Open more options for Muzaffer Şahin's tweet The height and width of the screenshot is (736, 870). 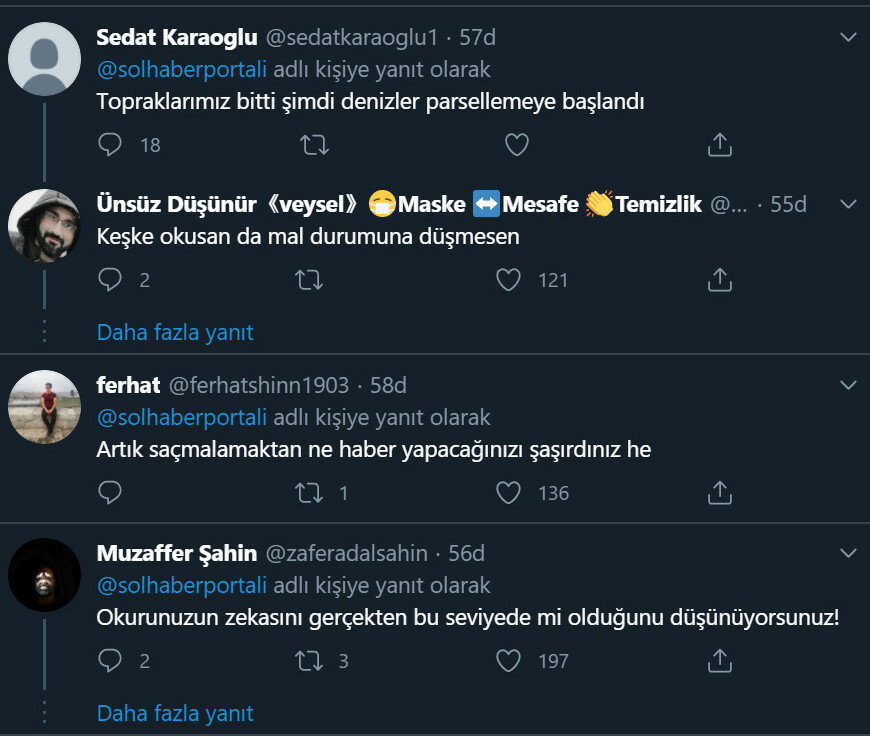(848, 553)
